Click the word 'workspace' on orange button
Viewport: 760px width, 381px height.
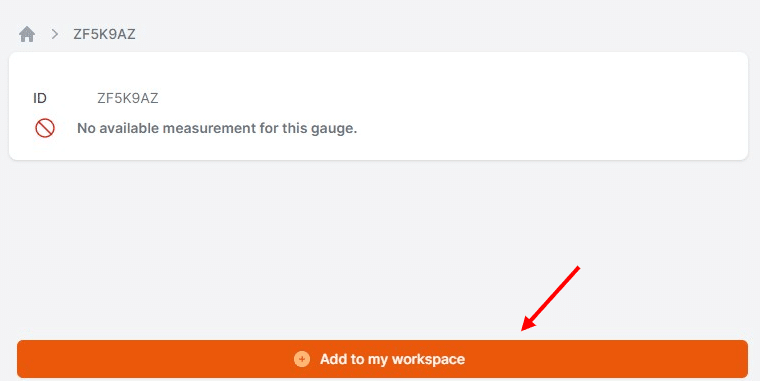[x=428, y=359]
